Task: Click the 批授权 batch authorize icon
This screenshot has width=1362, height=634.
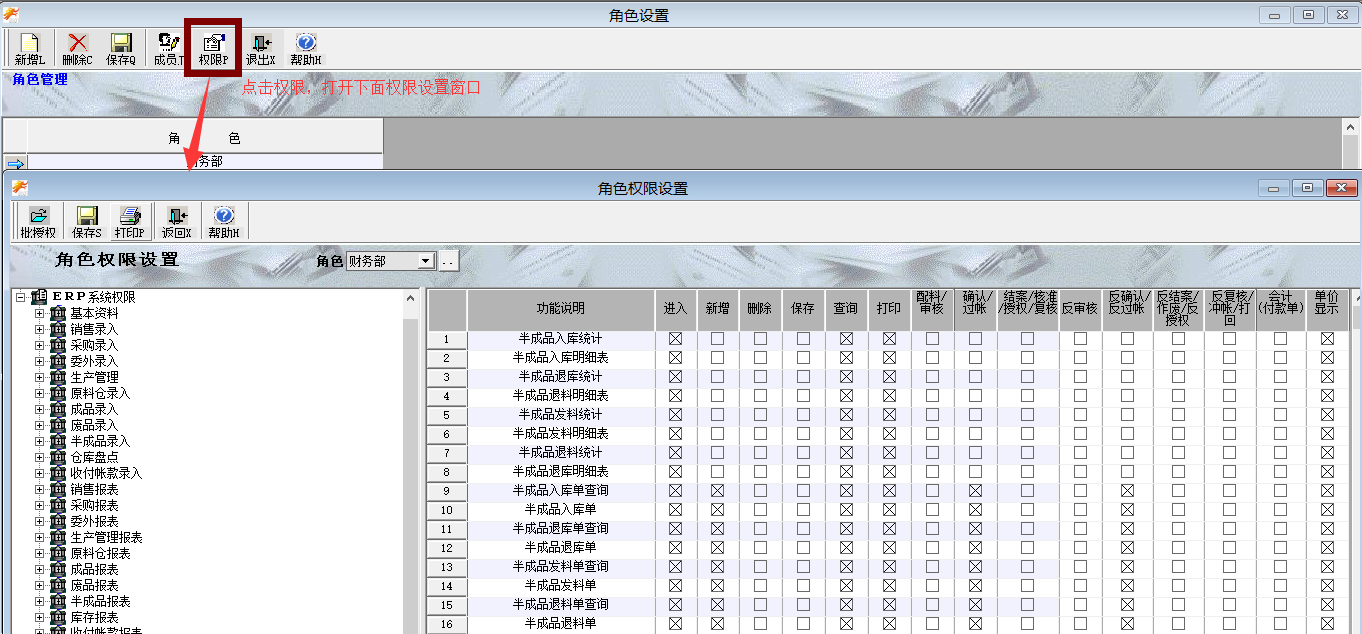Action: 39,220
